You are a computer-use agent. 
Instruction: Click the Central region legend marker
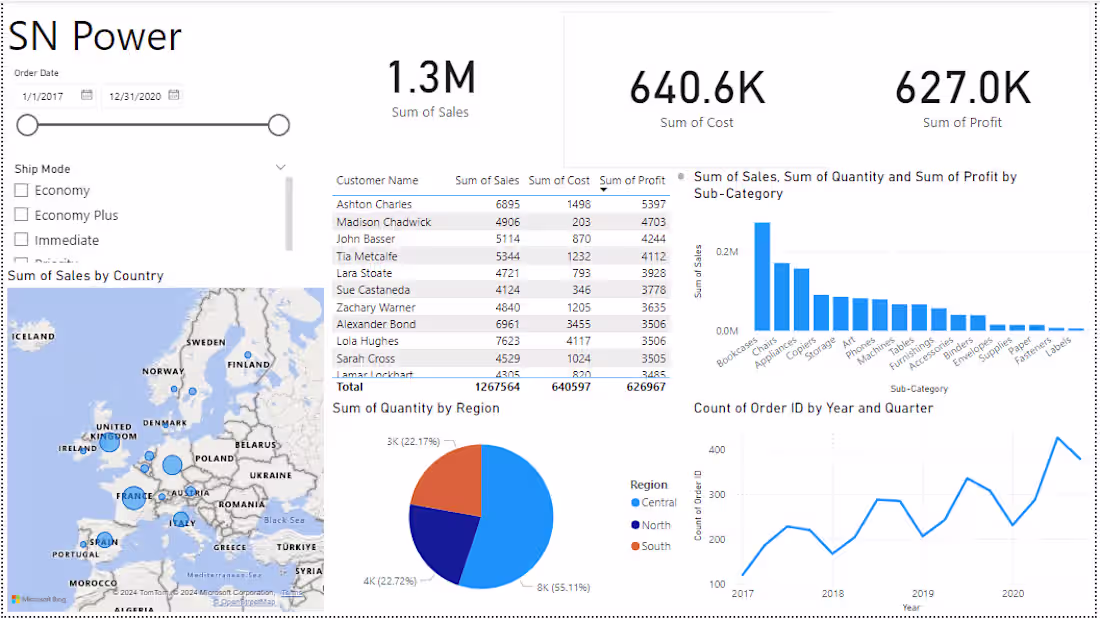(x=636, y=502)
